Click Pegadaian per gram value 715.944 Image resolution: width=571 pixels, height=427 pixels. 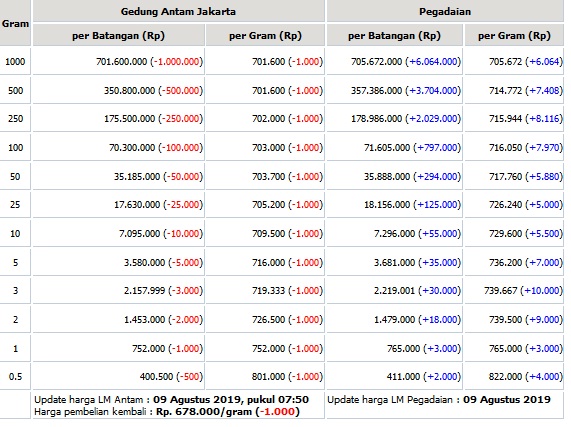505,119
